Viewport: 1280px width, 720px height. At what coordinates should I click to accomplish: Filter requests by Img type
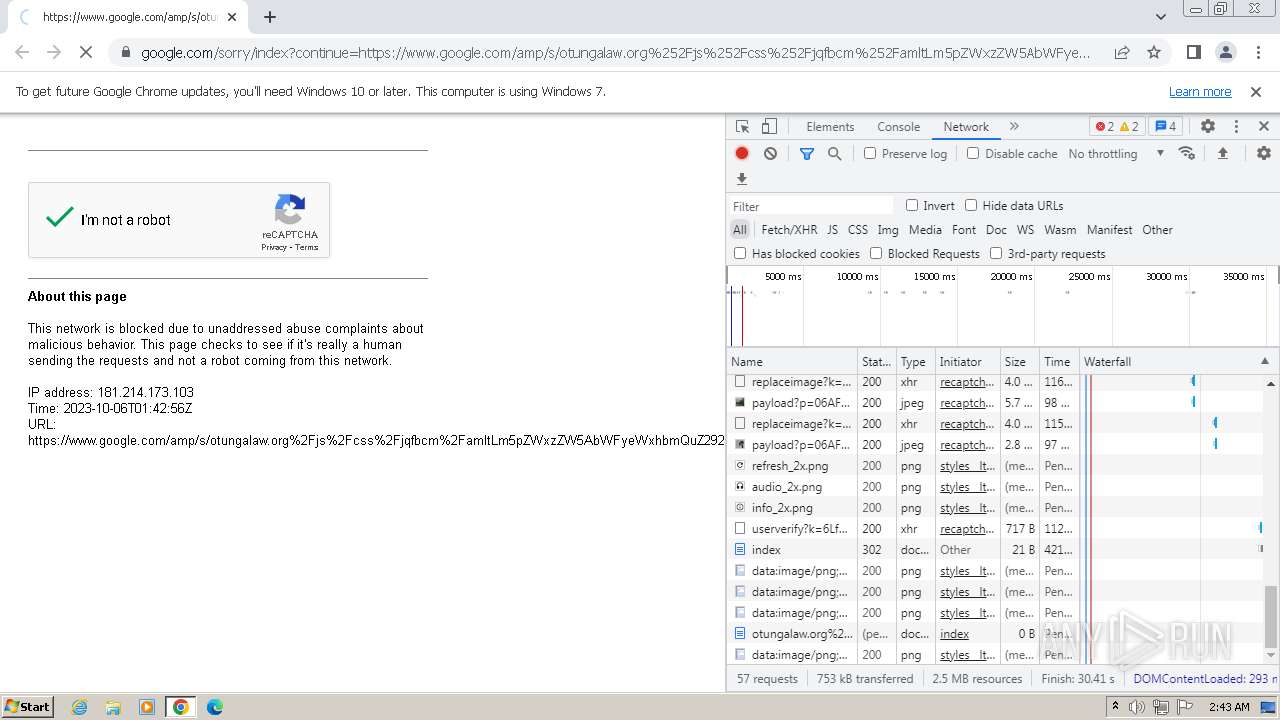[888, 229]
